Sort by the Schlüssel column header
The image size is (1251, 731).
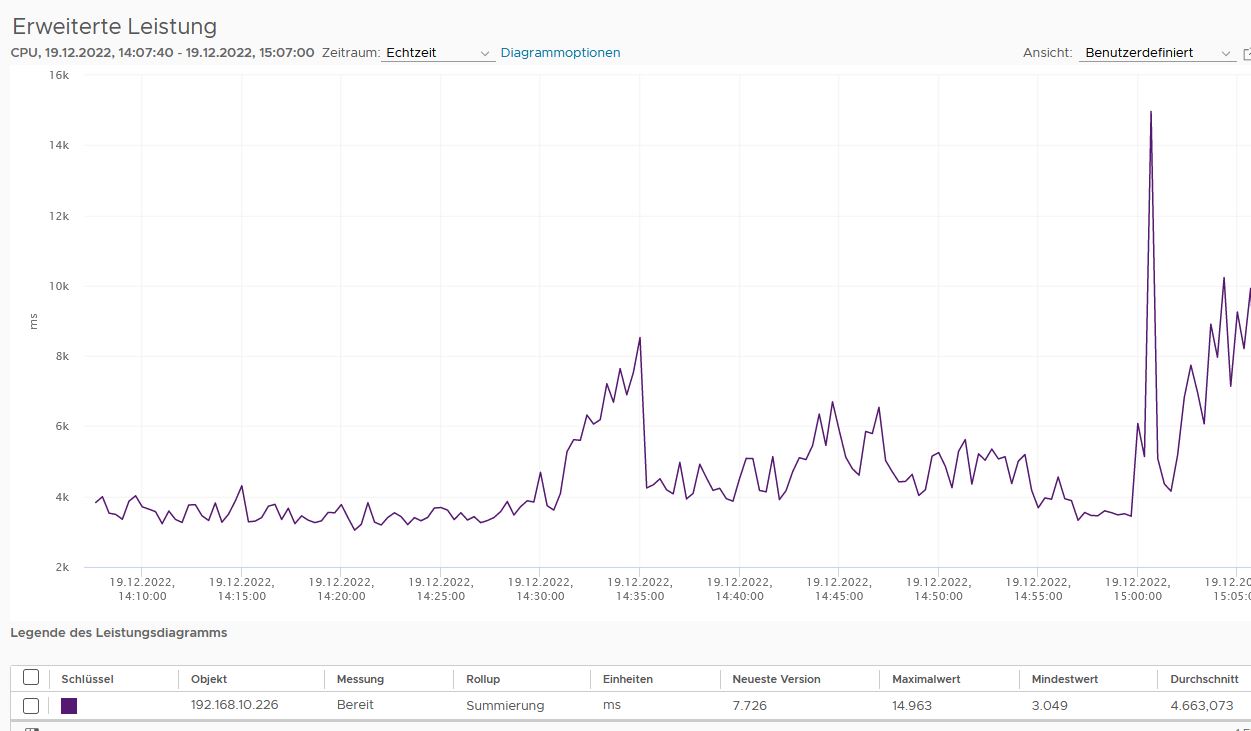tap(88, 679)
